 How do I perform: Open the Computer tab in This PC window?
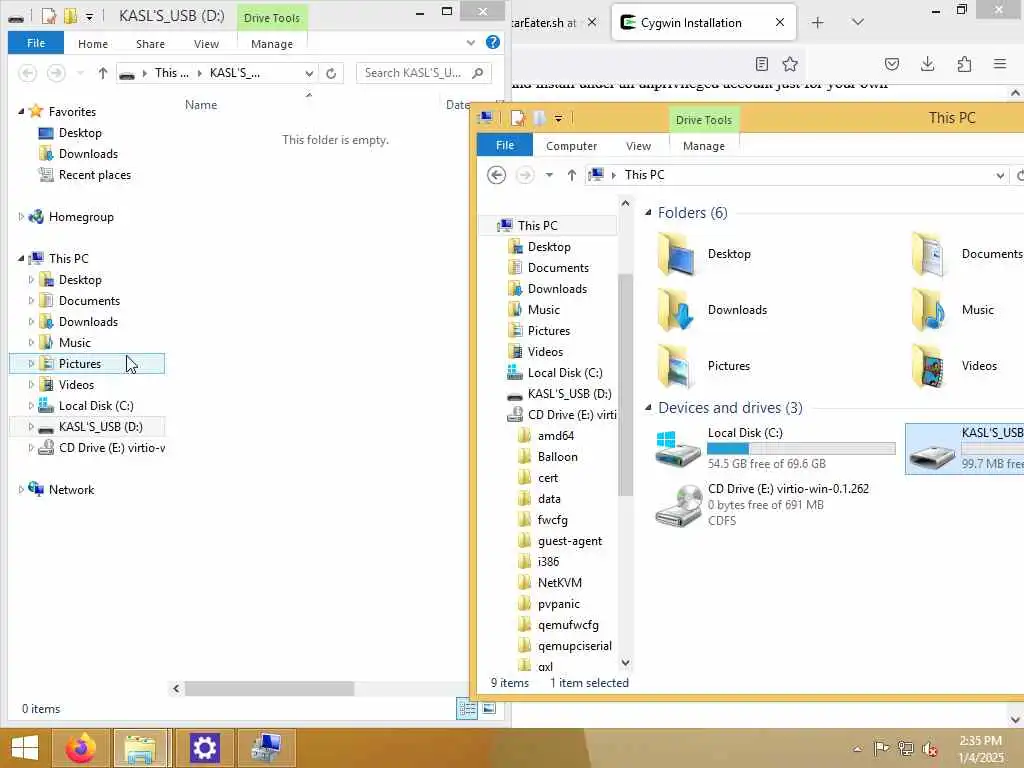point(571,146)
